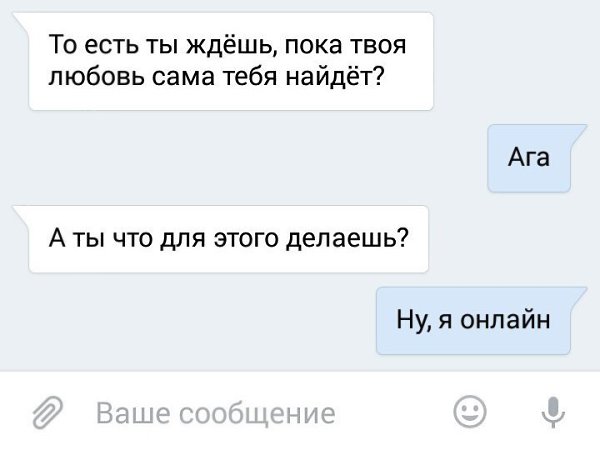Click the word 'делаешь?' in third message
This screenshot has height=452, width=600.
click(348, 238)
